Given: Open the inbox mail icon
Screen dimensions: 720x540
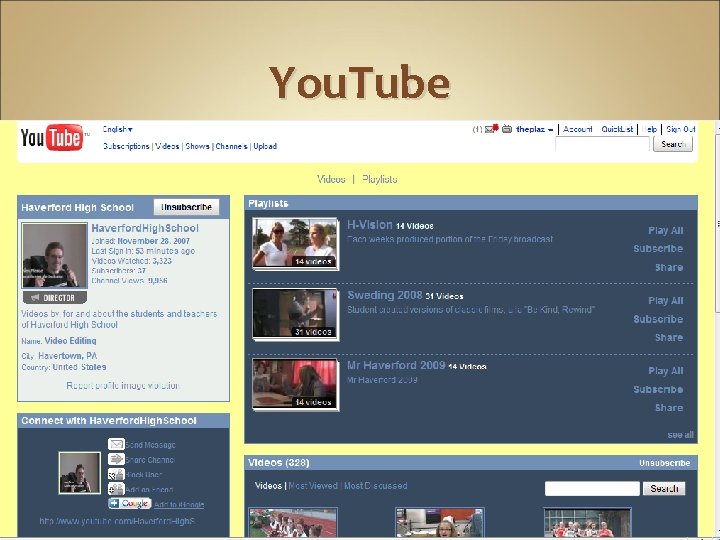Looking at the screenshot, I should 491,129.
